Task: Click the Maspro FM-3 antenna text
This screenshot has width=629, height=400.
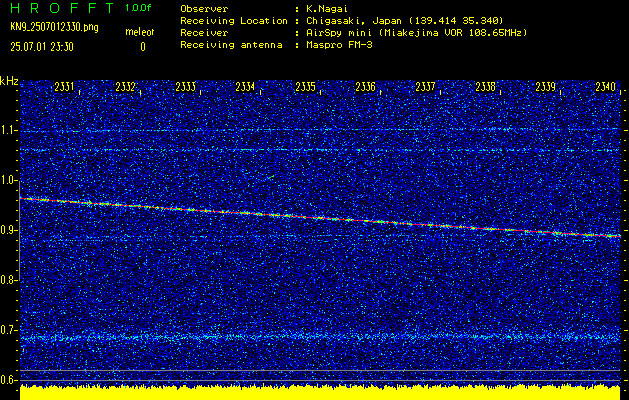Action: pyautogui.click(x=339, y=45)
